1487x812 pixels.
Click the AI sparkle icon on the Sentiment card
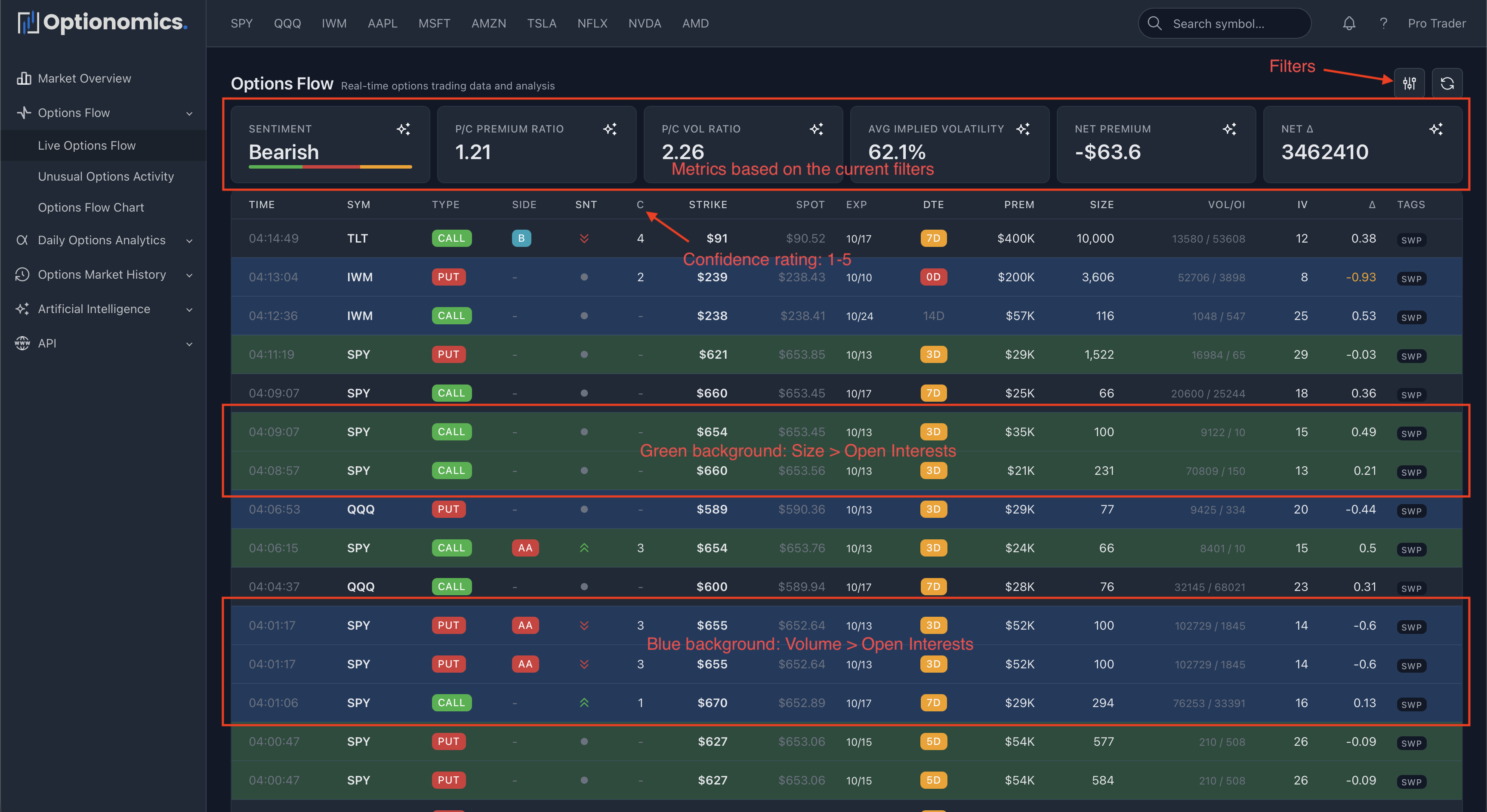coord(404,129)
